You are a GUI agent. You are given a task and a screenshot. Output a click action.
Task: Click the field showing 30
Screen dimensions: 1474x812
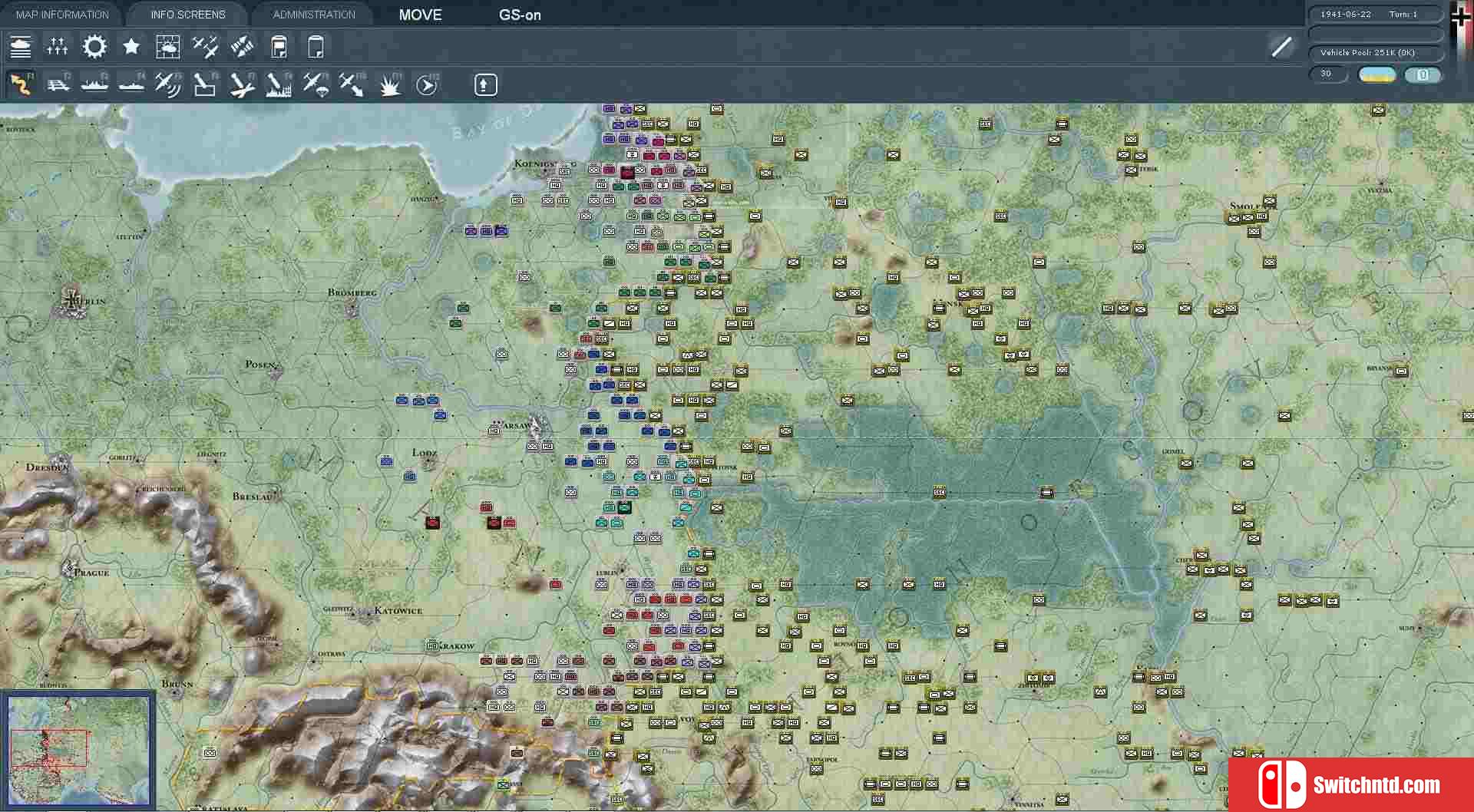pos(1327,74)
